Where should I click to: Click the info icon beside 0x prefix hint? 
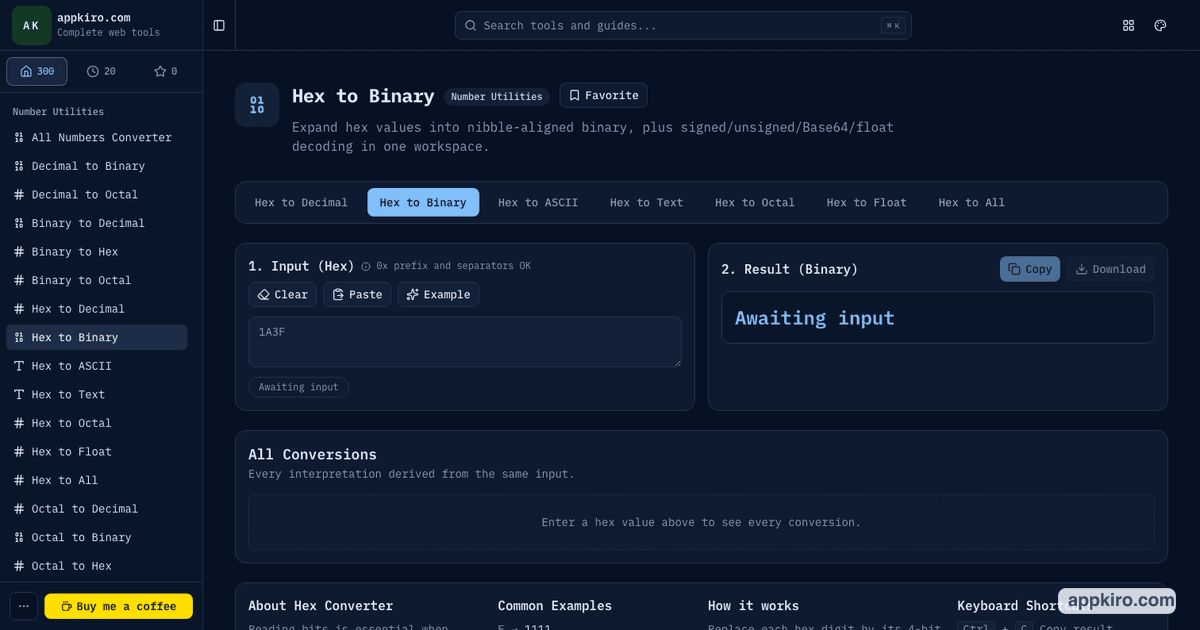366,266
